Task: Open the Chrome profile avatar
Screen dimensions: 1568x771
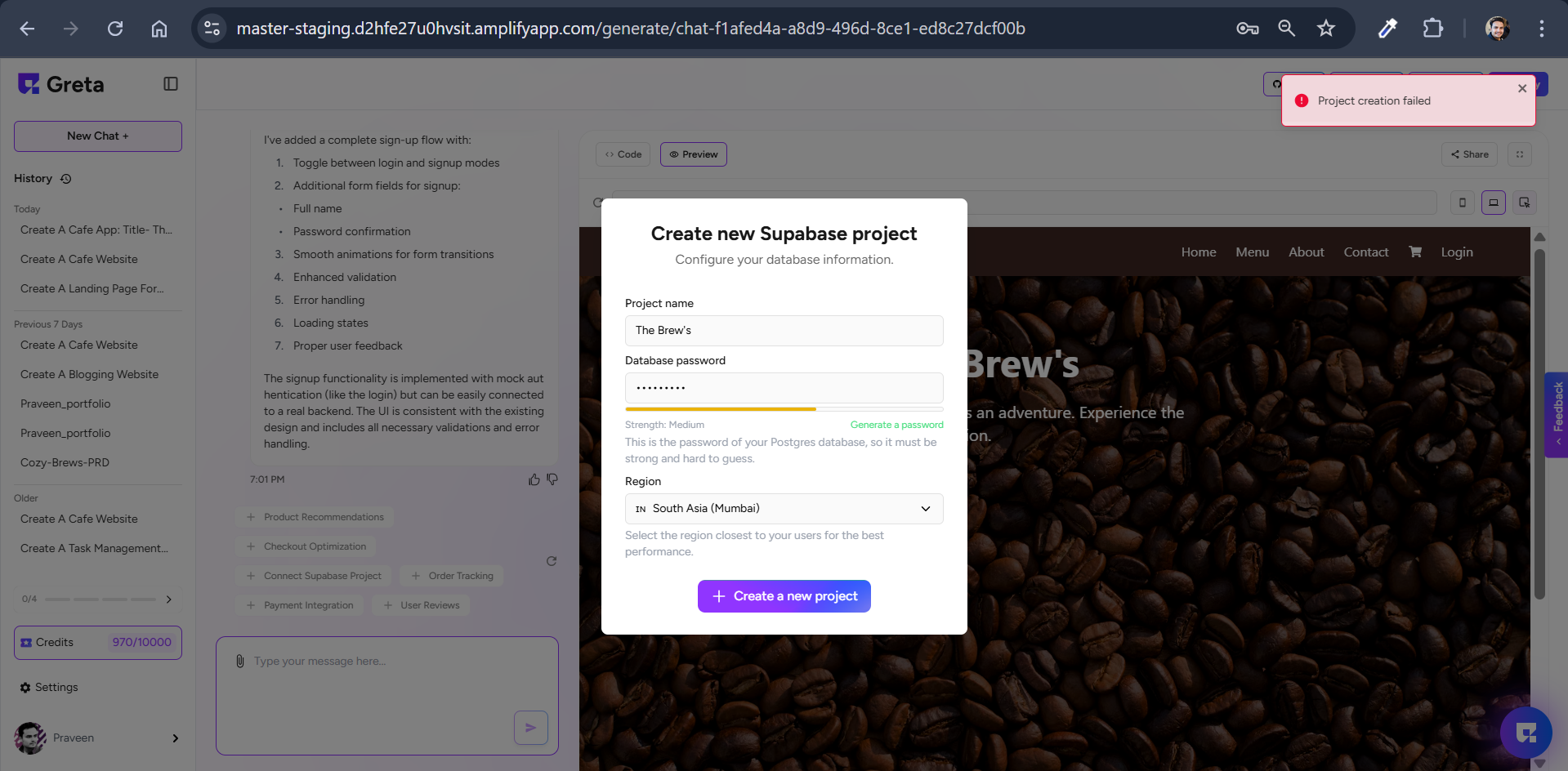Action: click(1497, 29)
